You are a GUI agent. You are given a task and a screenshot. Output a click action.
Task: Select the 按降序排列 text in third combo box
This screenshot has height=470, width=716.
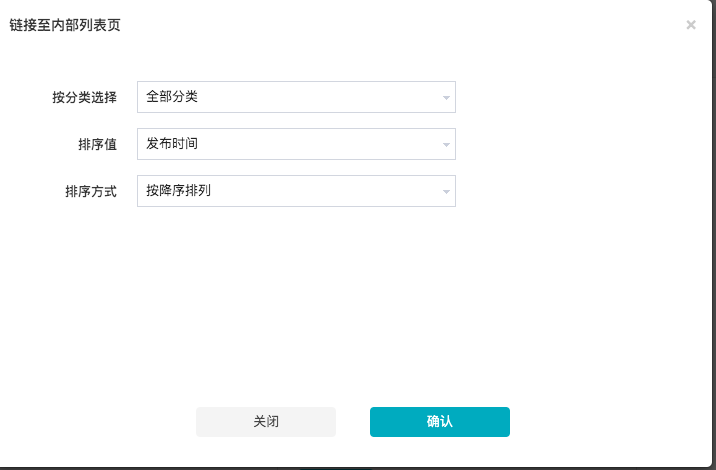coord(178,190)
